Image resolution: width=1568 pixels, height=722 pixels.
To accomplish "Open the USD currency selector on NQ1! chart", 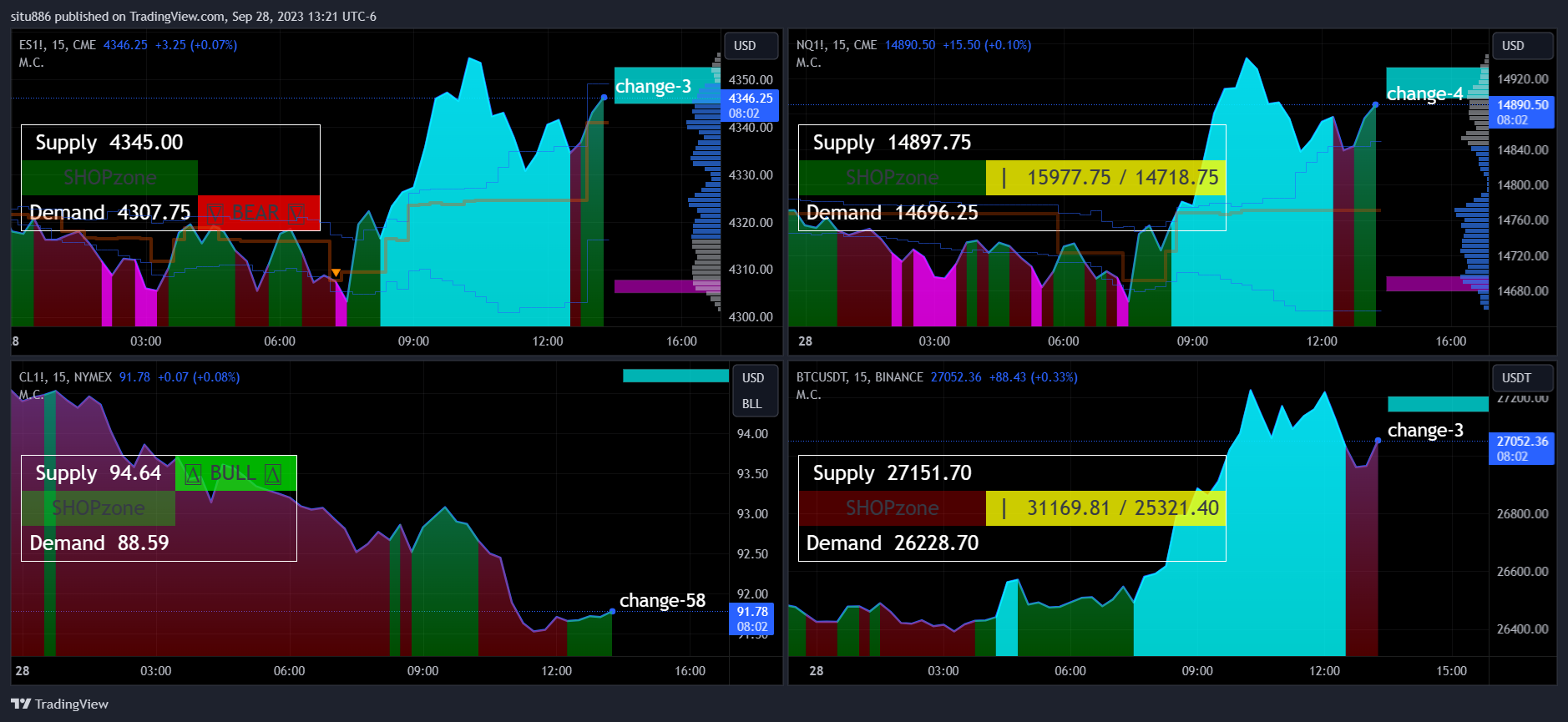I will (1522, 46).
